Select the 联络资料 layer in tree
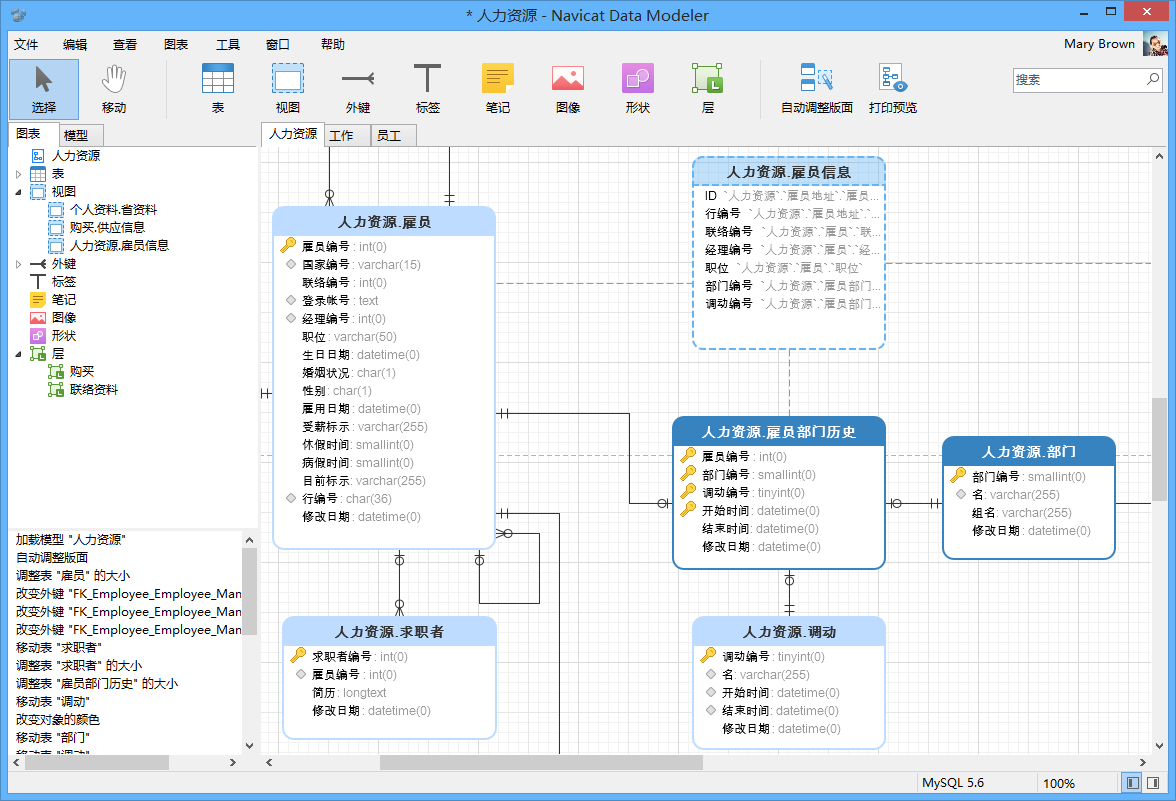The height and width of the screenshot is (801, 1176). click(94, 389)
